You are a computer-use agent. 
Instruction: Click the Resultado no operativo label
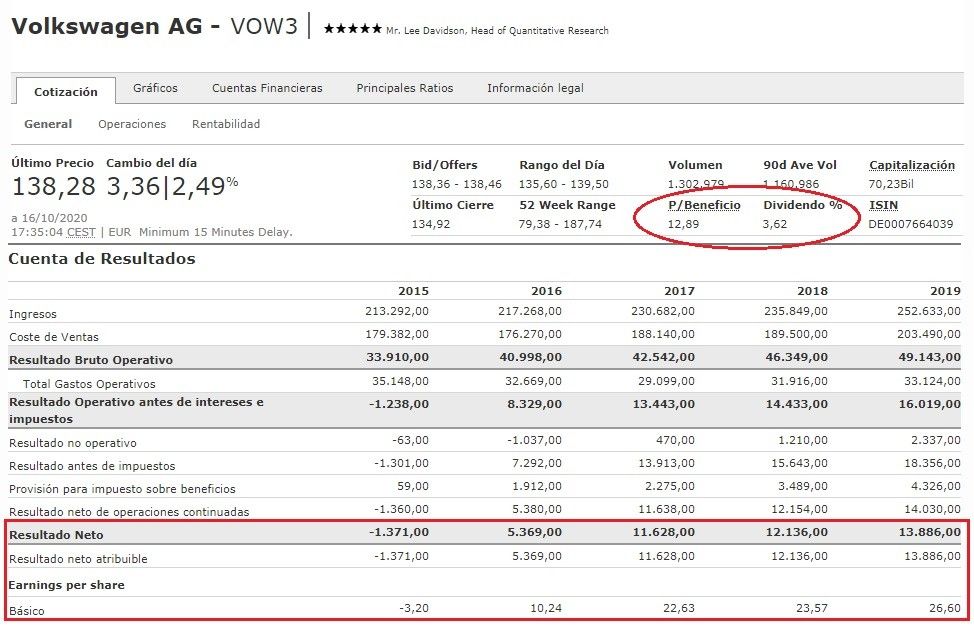(x=73, y=443)
